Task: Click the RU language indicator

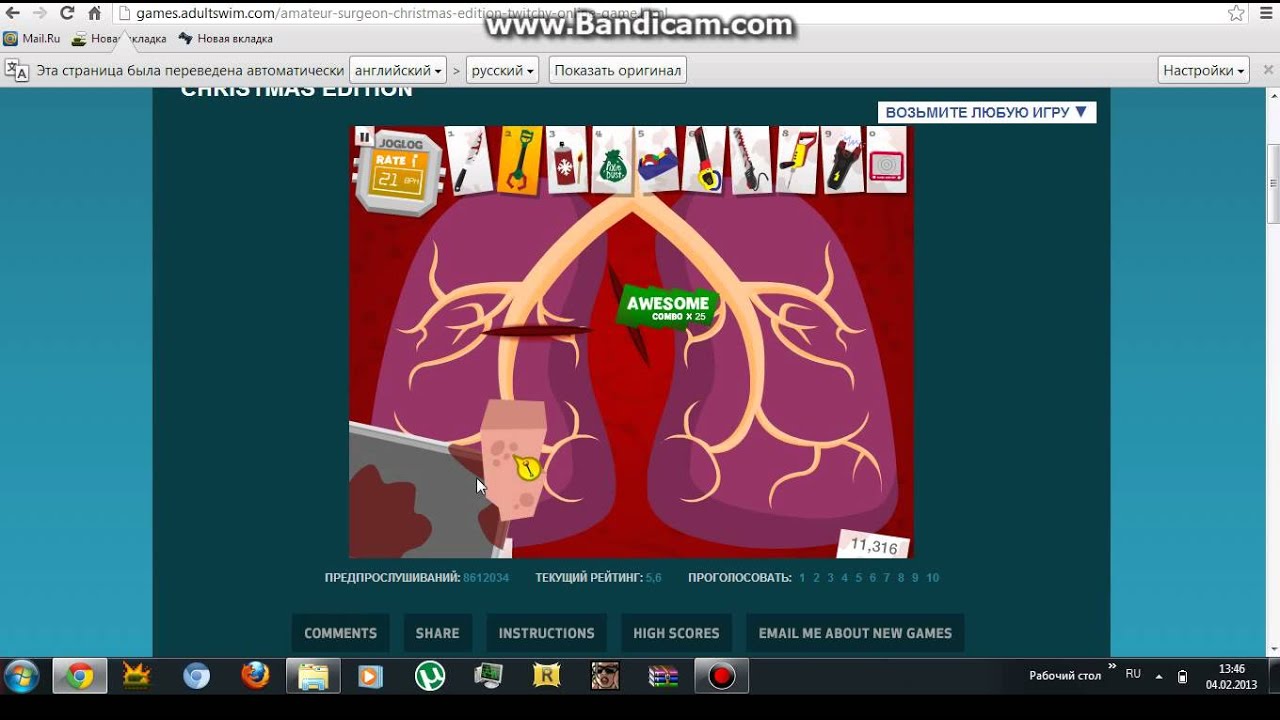Action: (1133, 674)
